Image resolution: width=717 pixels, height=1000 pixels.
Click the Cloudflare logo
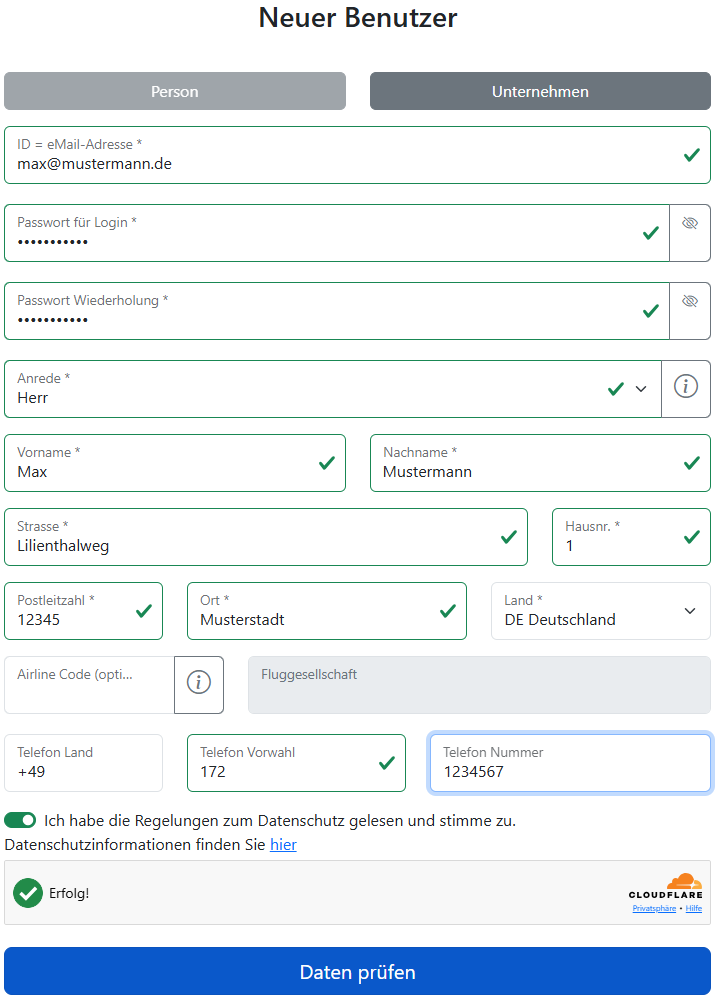666,886
